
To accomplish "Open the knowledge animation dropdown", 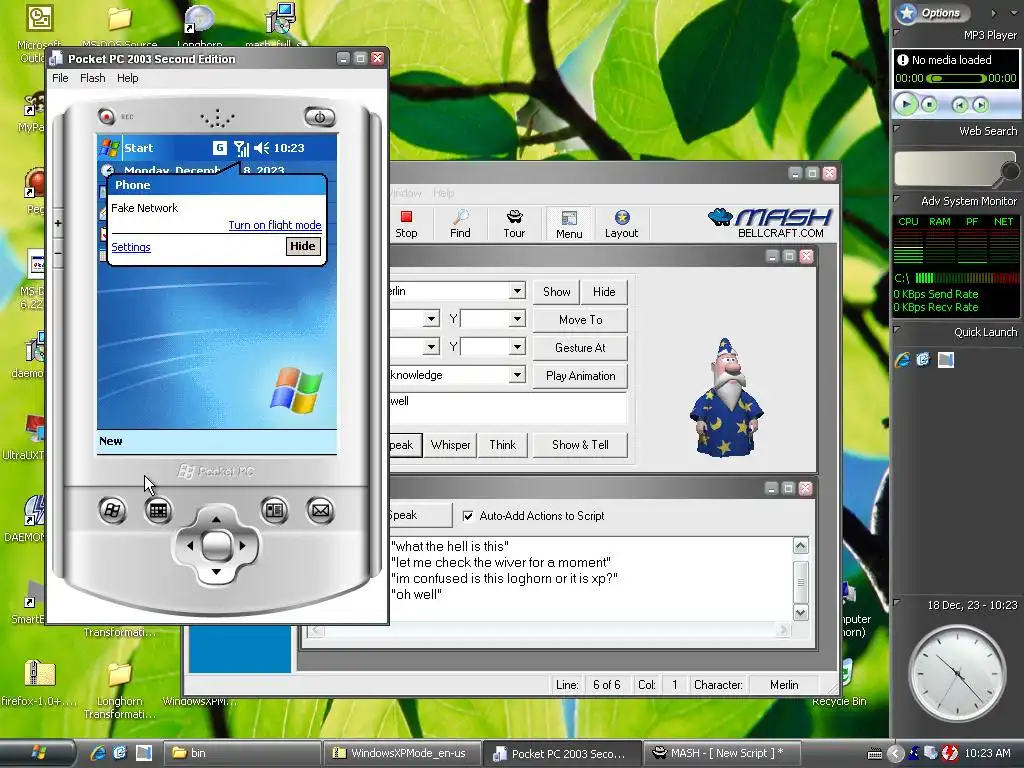I will tap(517, 374).
